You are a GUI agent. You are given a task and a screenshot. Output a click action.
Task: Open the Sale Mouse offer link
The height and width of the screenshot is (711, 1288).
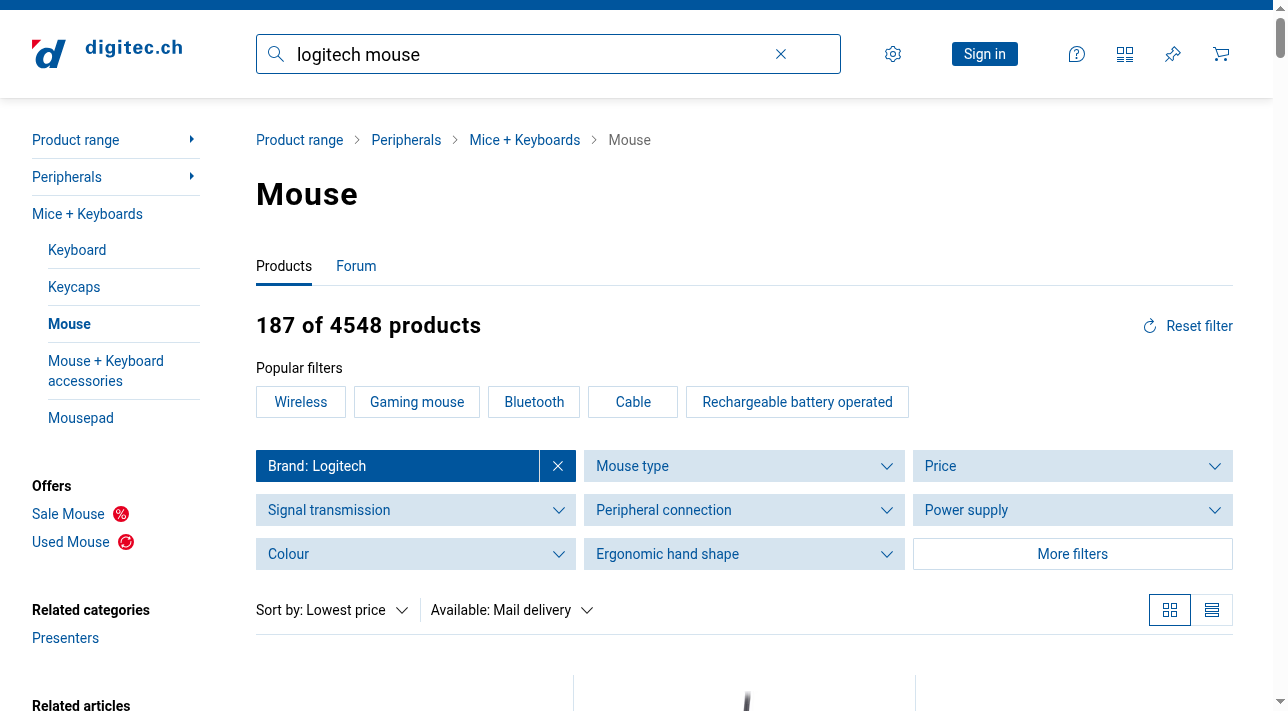(x=68, y=514)
